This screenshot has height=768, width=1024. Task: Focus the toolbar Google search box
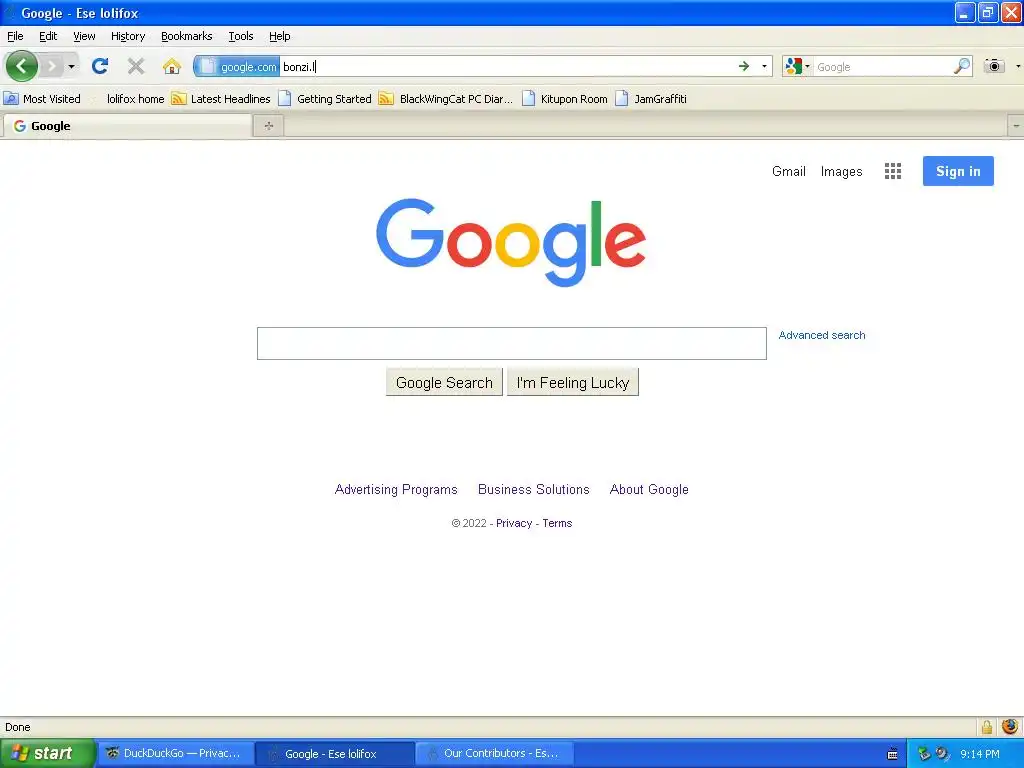click(882, 67)
